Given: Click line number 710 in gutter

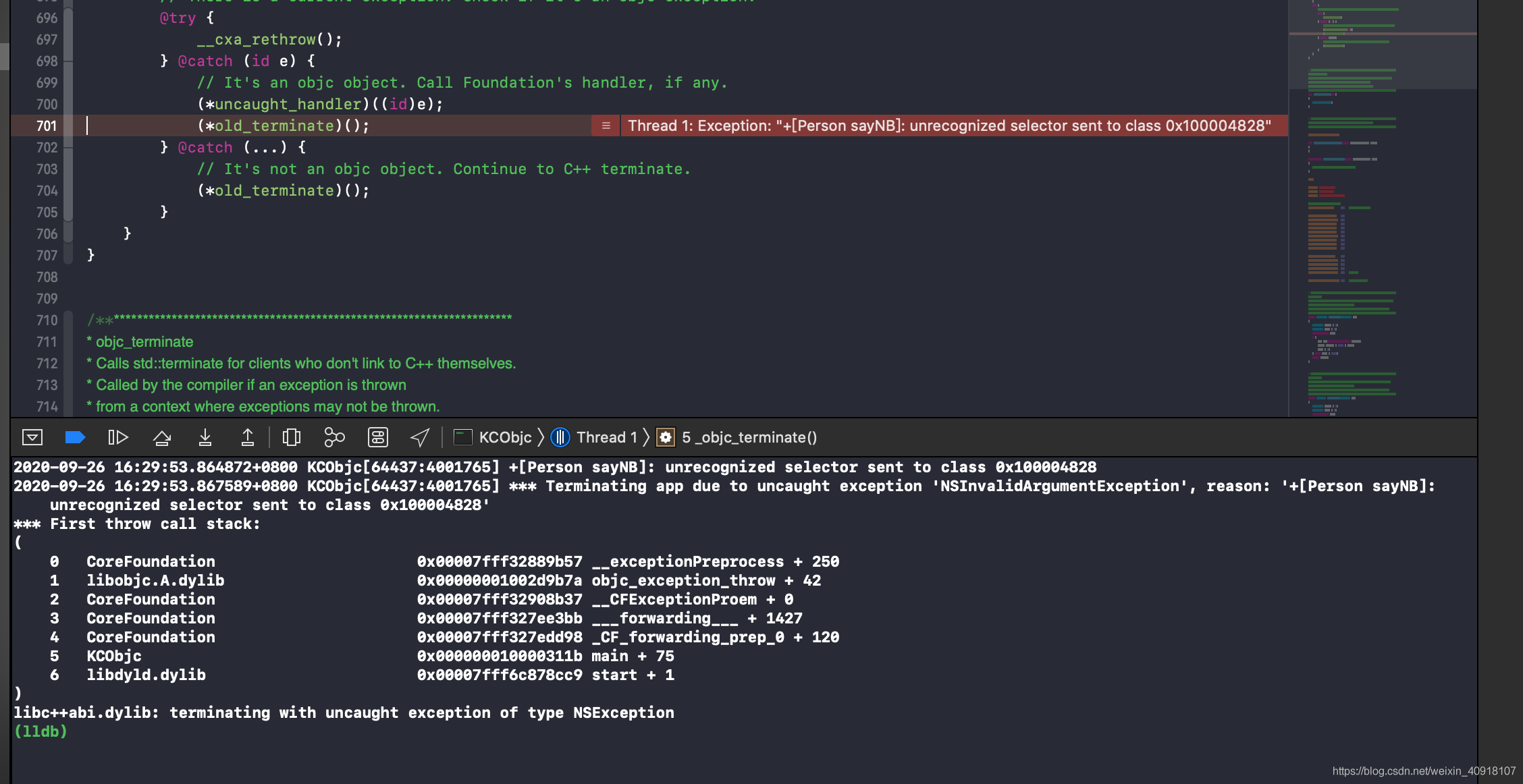Looking at the screenshot, I should pos(47,320).
